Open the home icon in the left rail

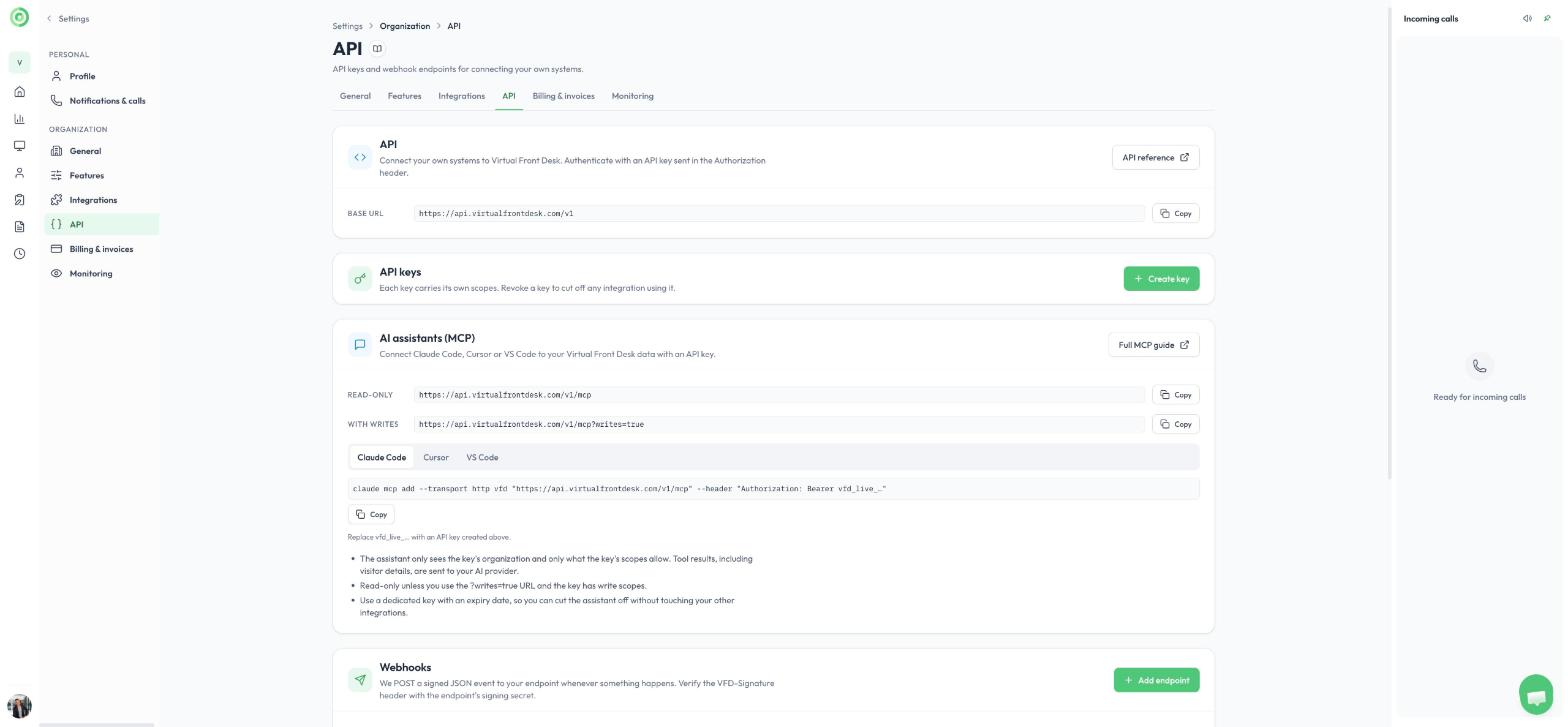[19, 92]
